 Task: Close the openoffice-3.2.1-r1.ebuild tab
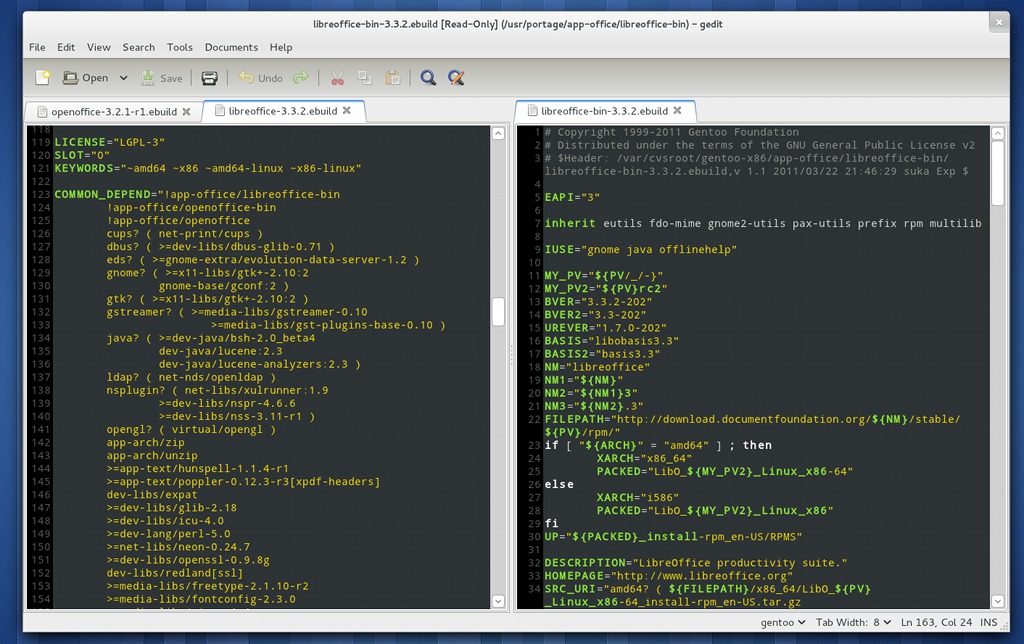(x=186, y=112)
